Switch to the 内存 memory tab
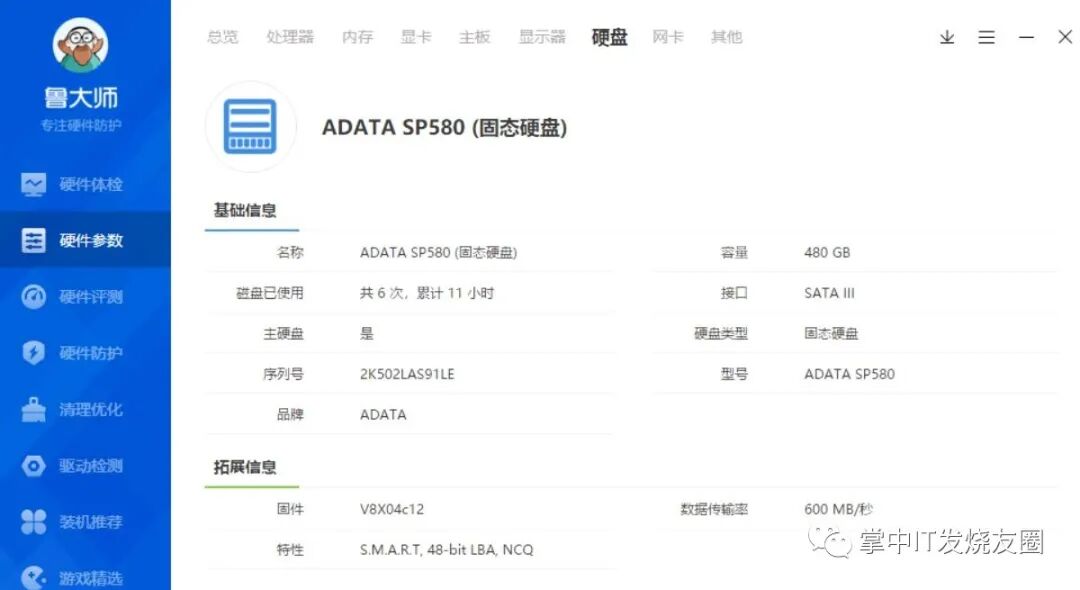1080x590 pixels. 357,37
